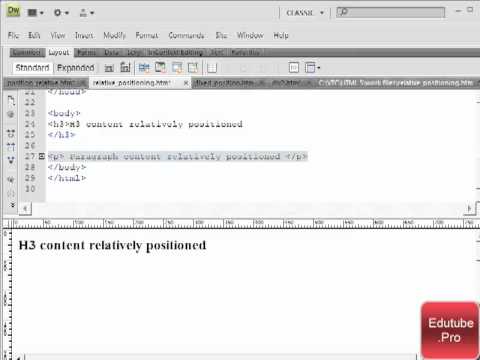
Task: Switch to the InContext Editing insert tab
Action: (175, 52)
